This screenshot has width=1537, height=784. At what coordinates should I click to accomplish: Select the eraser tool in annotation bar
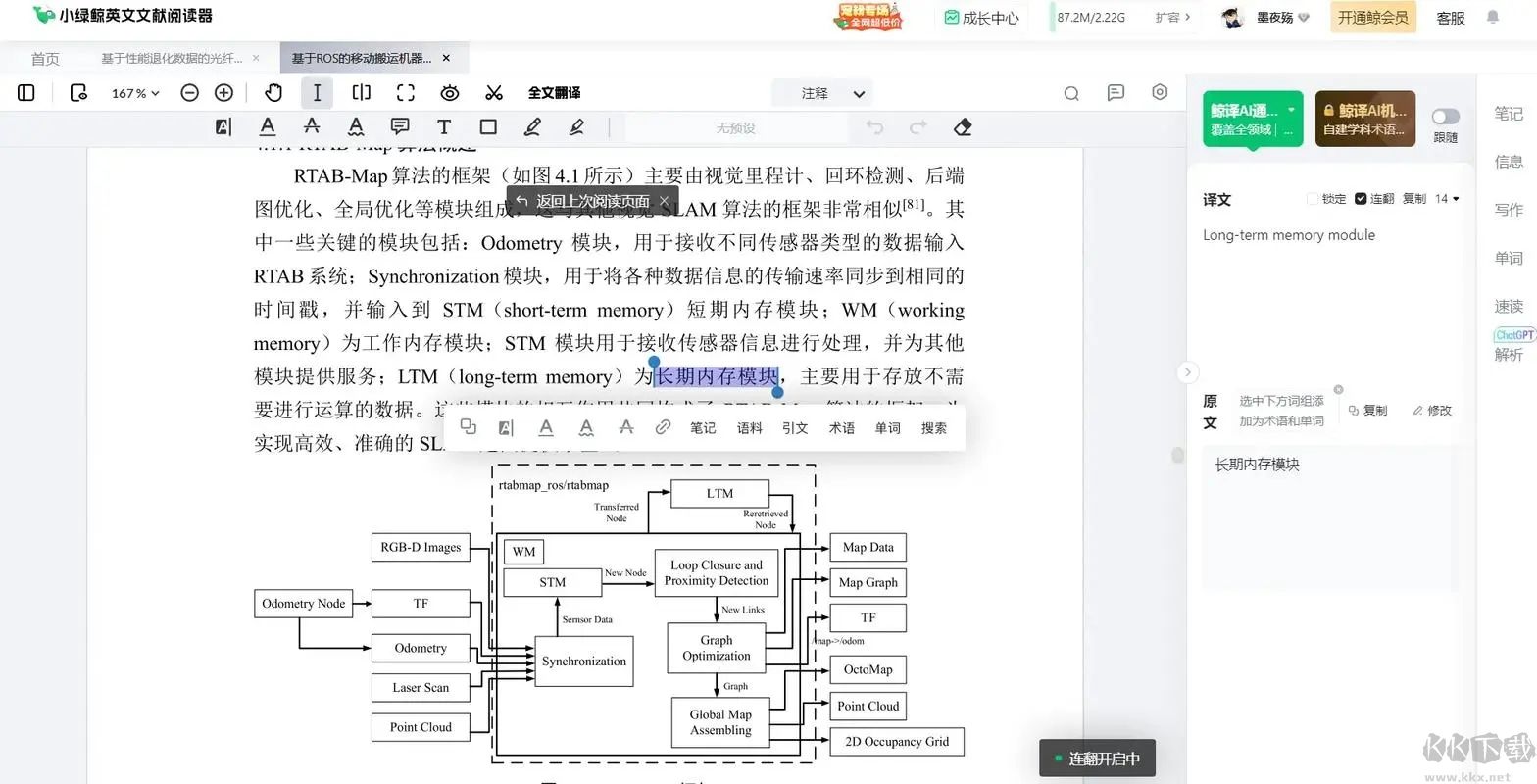coord(962,127)
